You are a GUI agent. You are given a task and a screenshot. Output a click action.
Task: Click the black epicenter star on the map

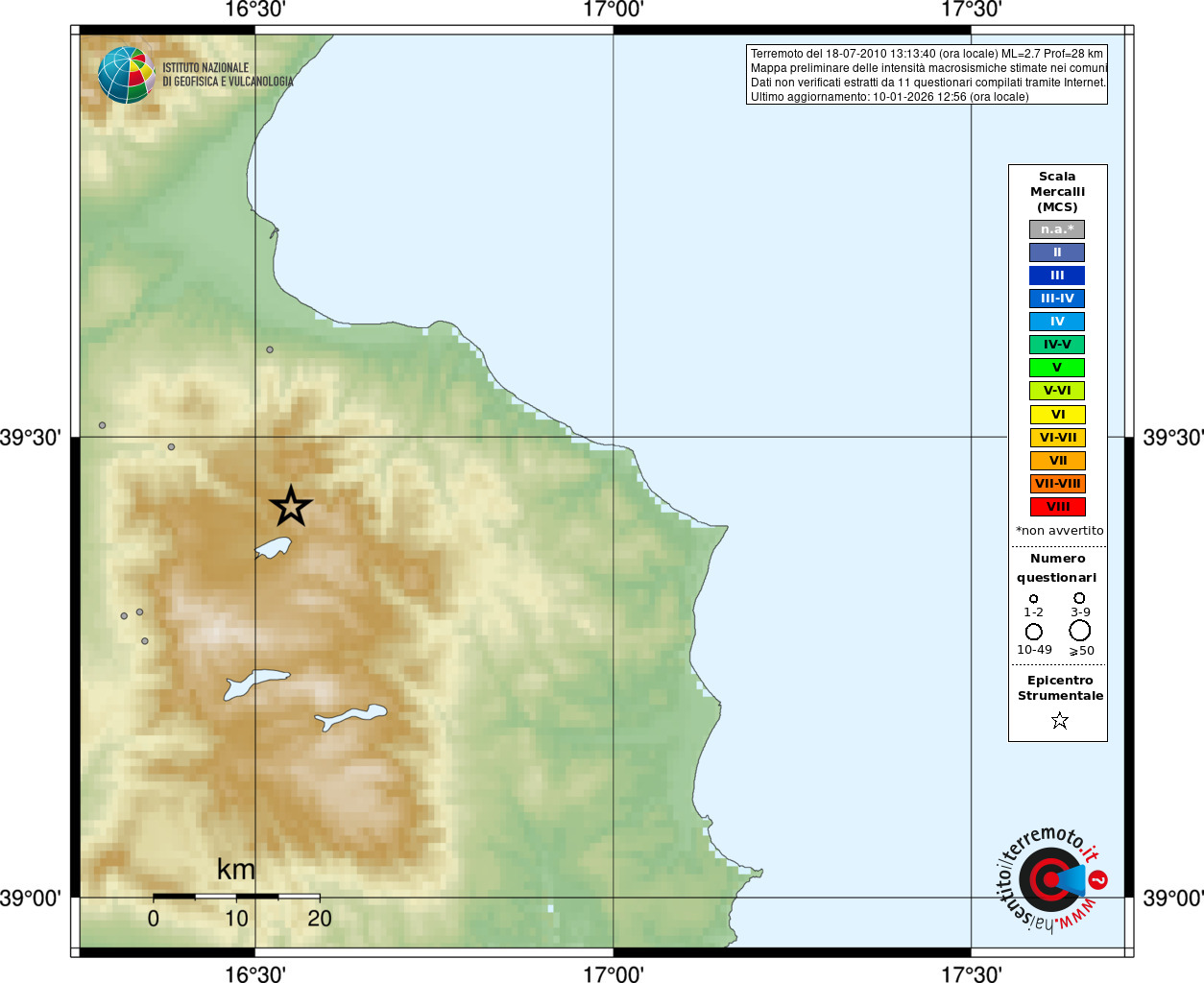click(x=291, y=506)
